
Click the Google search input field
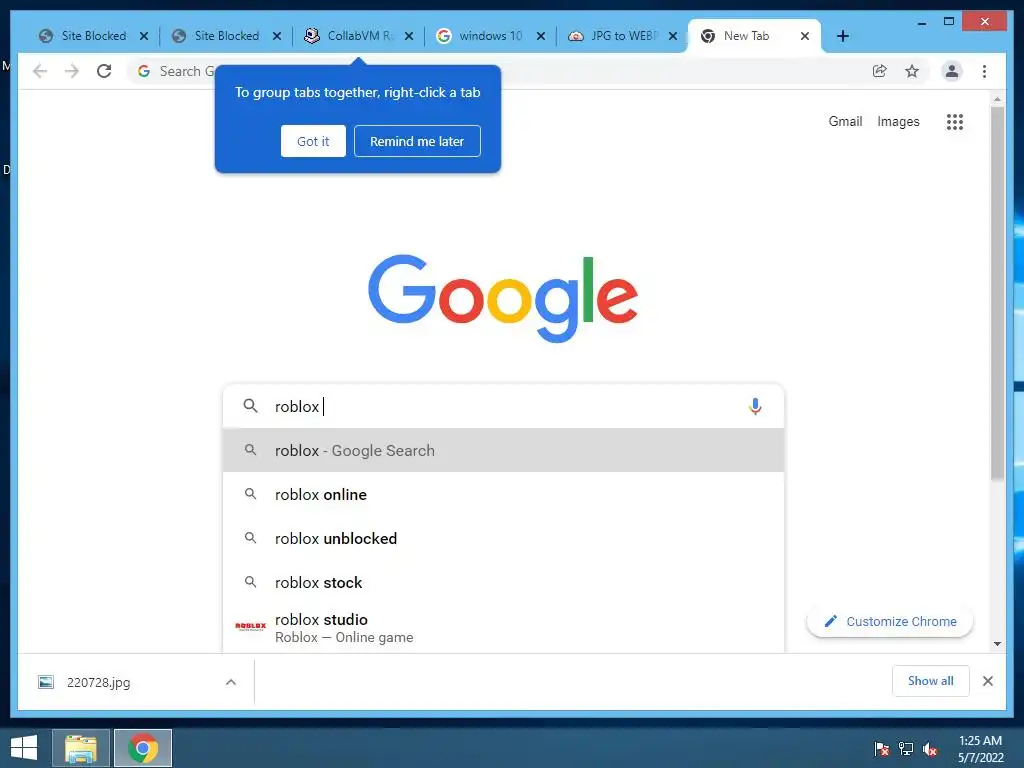click(x=504, y=406)
